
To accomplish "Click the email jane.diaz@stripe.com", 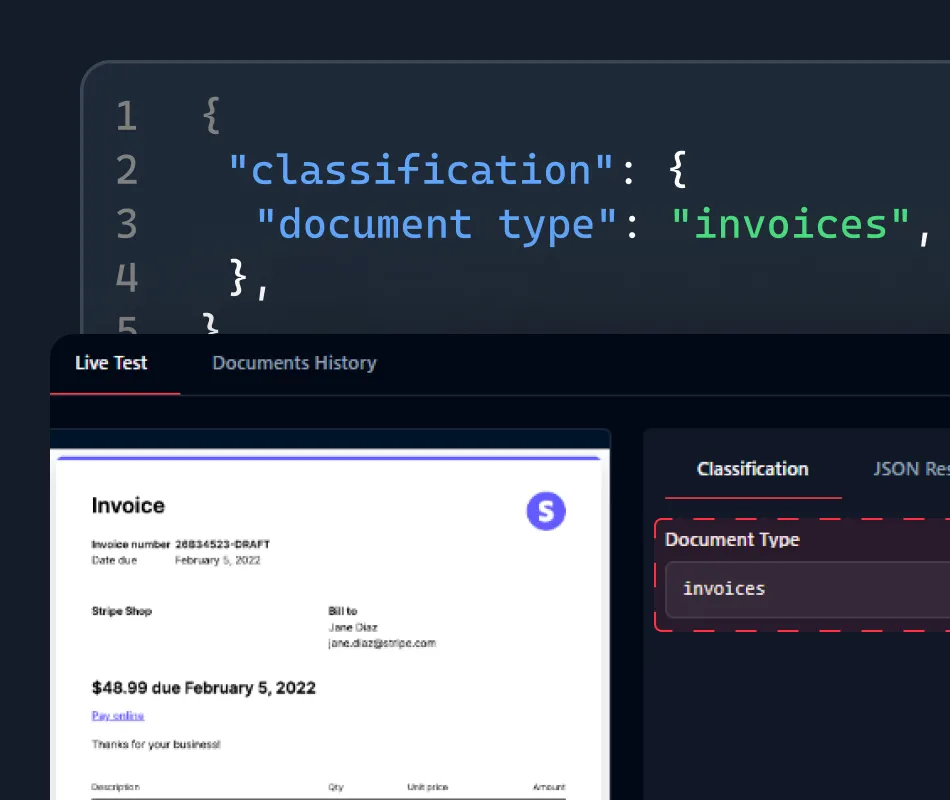I will pos(382,643).
